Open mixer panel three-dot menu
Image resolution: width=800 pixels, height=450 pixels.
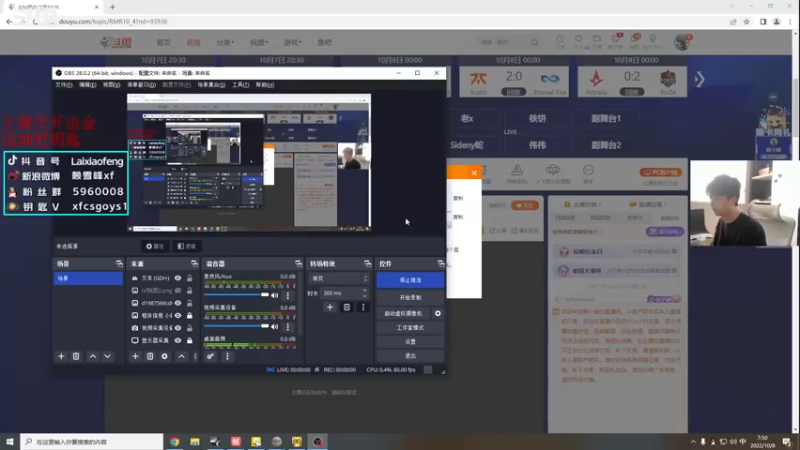point(227,356)
